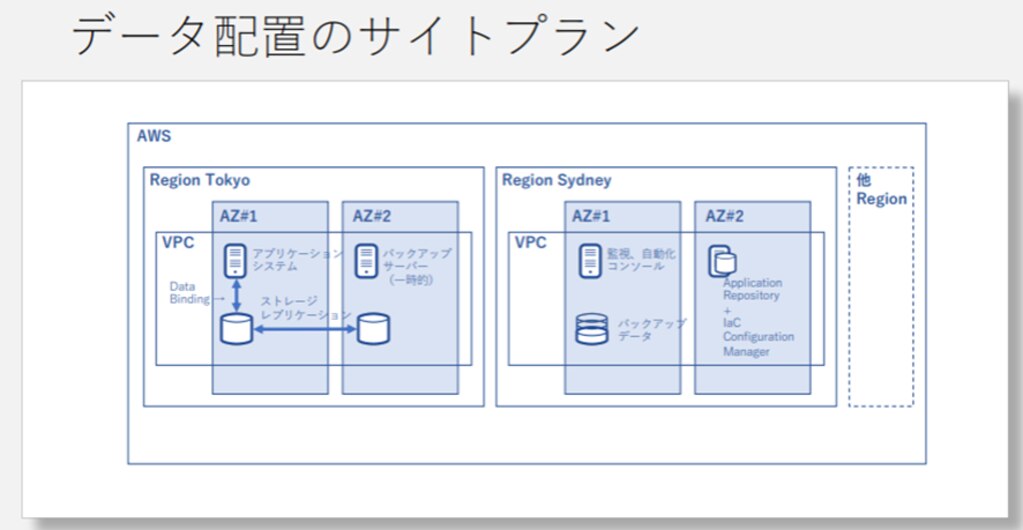This screenshot has height=530, width=1023.
Task: Click the VPC label in Region Tokyo
Action: (x=180, y=242)
